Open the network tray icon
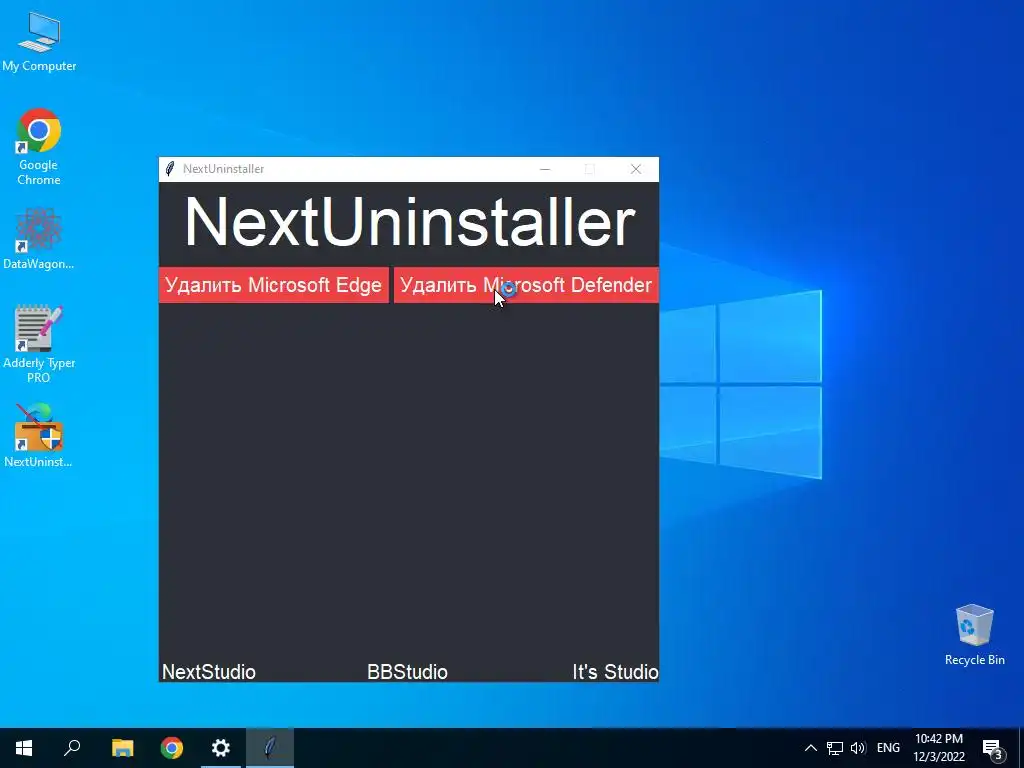This screenshot has height=768, width=1024. (x=835, y=748)
